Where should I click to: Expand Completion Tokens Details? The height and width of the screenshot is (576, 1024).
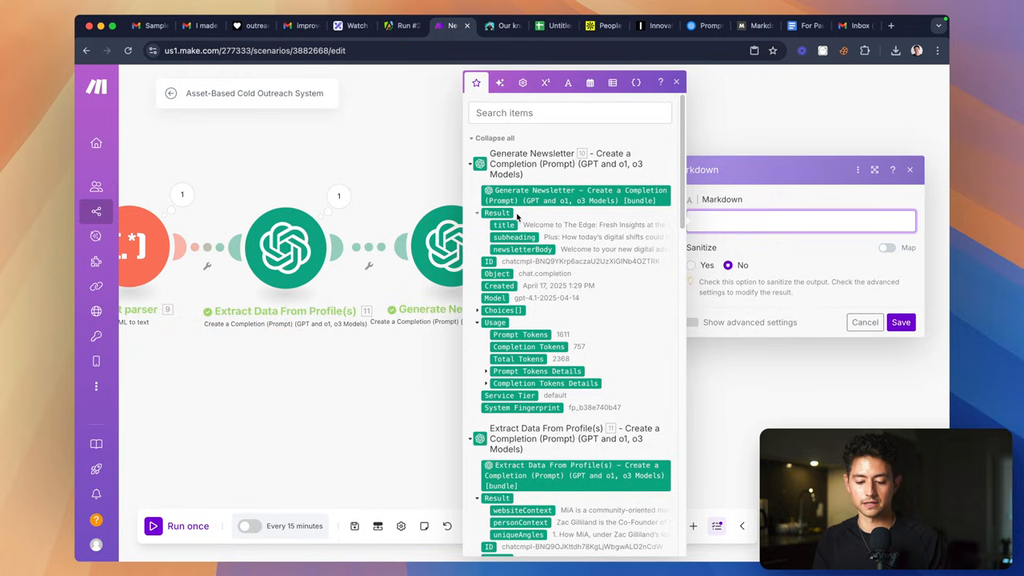click(x=486, y=383)
